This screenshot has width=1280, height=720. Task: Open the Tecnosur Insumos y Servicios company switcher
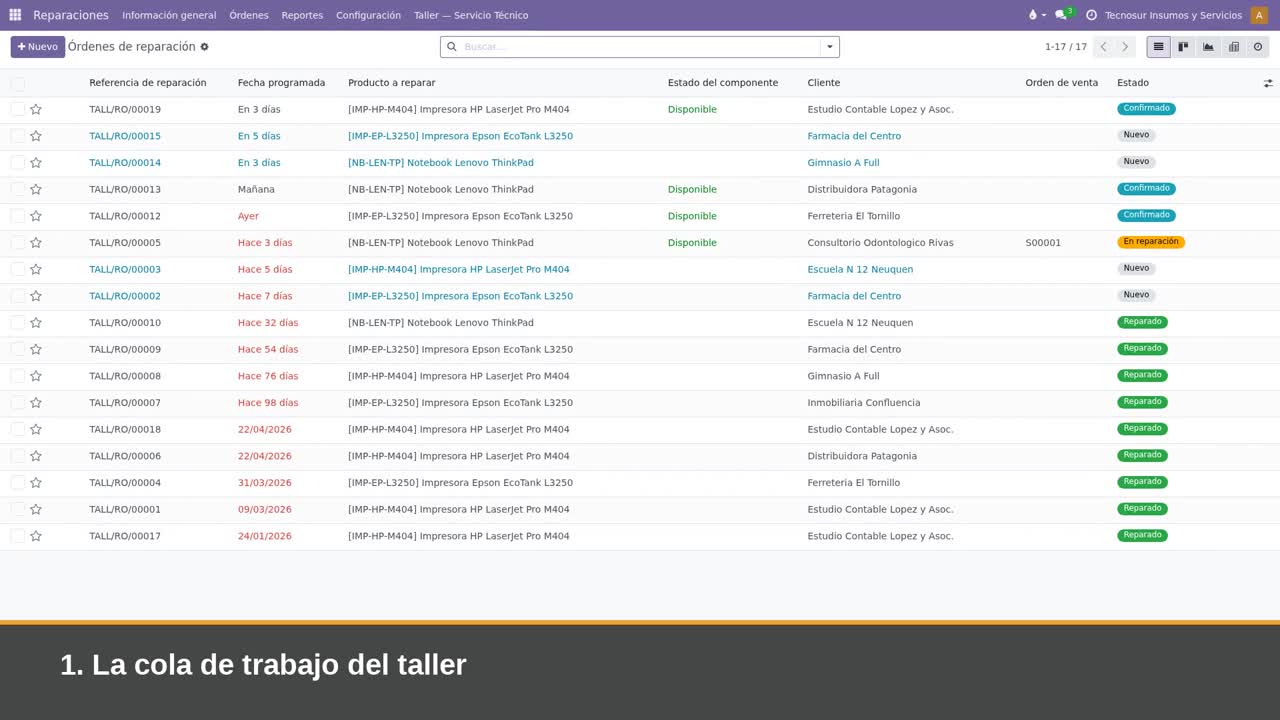(x=1173, y=15)
